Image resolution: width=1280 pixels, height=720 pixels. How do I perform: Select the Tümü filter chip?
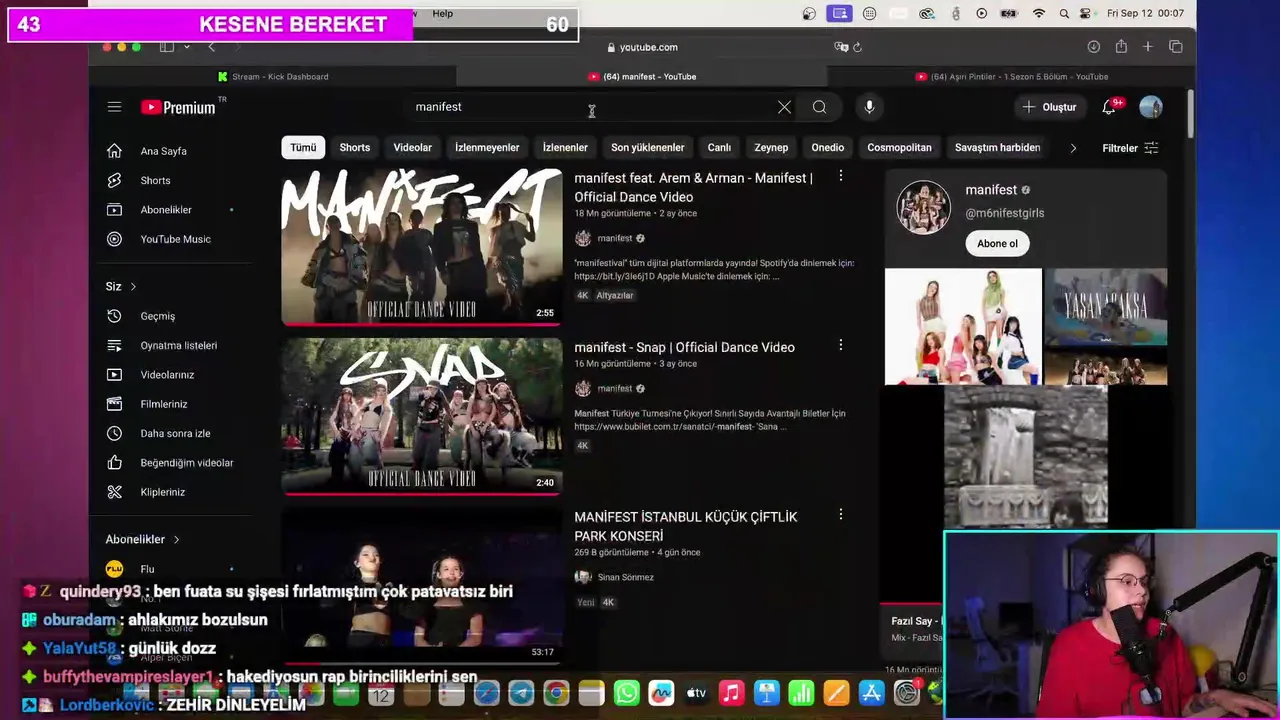click(303, 148)
